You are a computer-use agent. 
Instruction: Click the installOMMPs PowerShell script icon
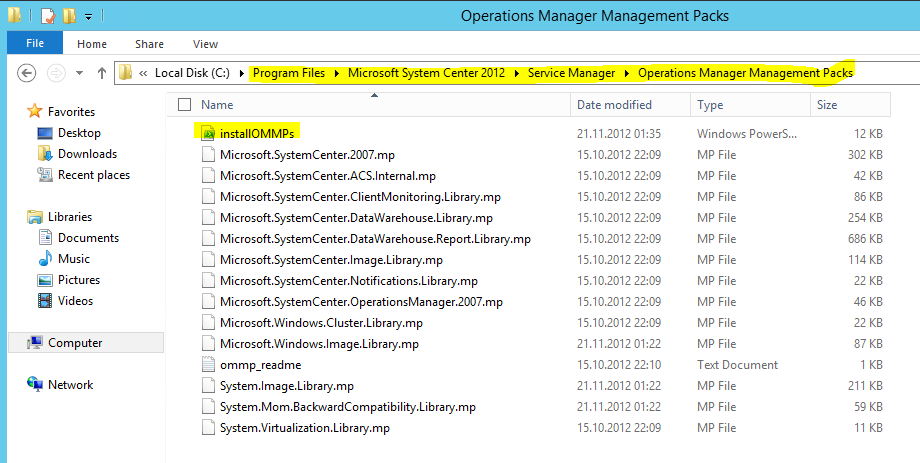pyautogui.click(x=208, y=133)
